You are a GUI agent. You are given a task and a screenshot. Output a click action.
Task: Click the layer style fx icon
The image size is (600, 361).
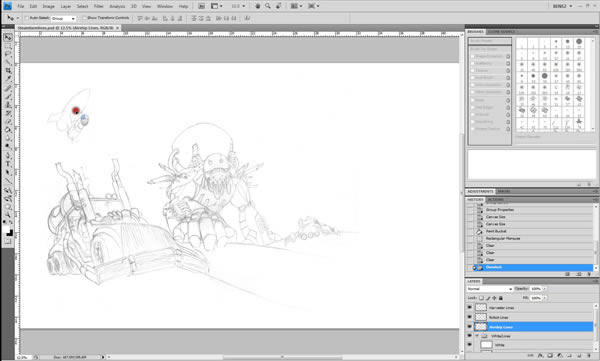[x=540, y=356]
